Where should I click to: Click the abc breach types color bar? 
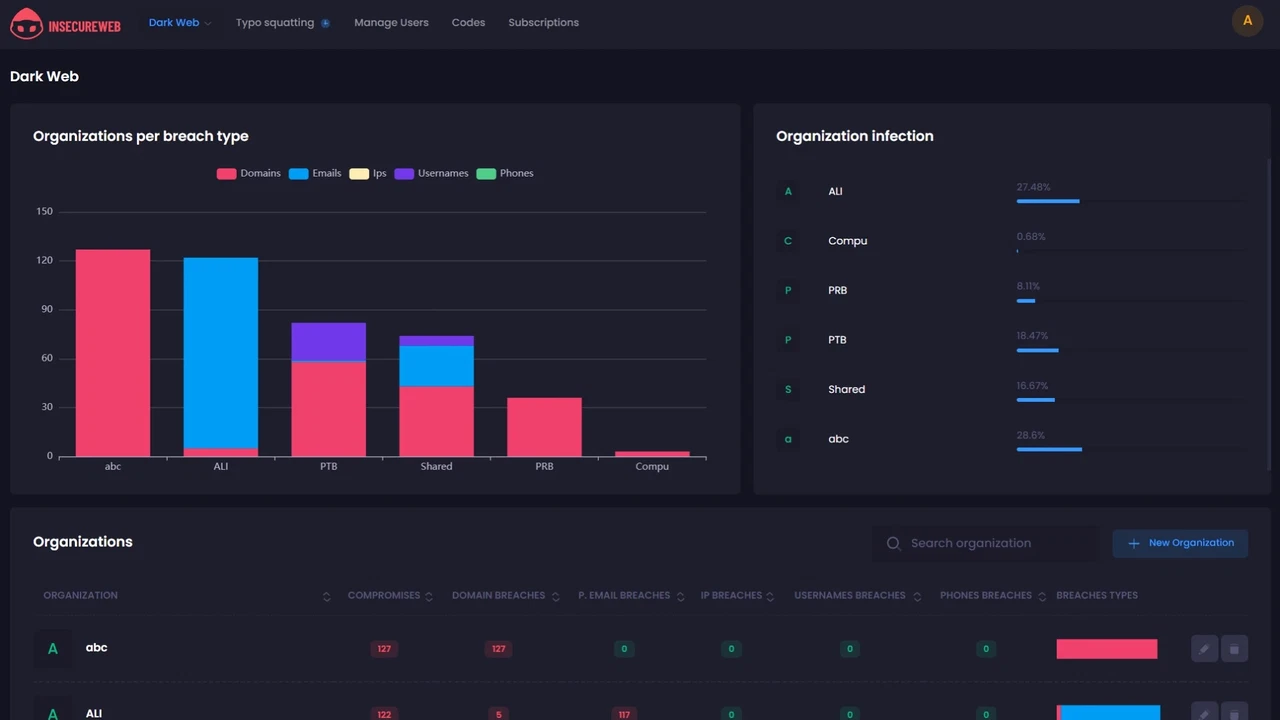1106,649
